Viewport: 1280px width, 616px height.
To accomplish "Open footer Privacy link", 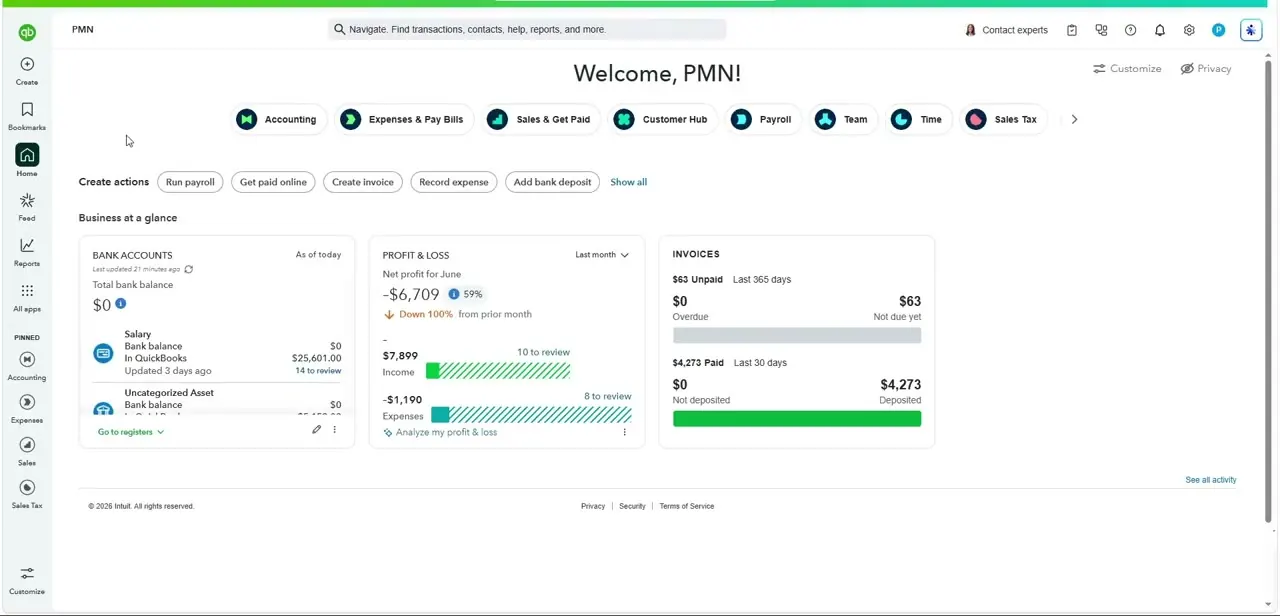I will click(x=593, y=506).
